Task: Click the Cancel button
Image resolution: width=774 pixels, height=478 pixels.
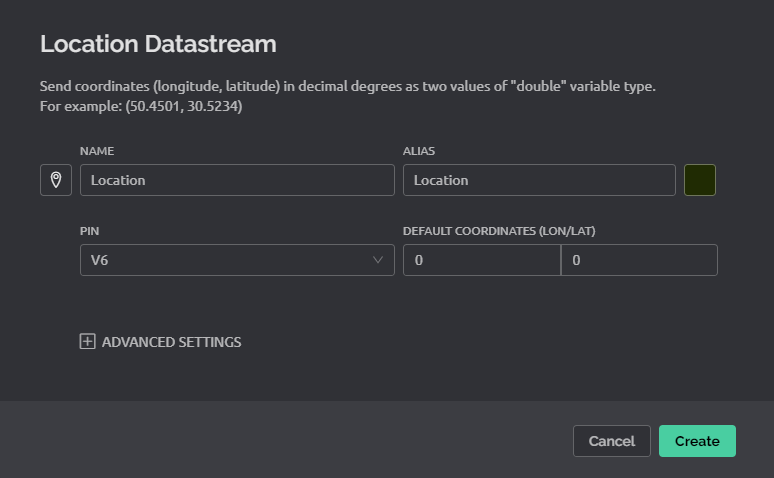Action: [x=612, y=441]
